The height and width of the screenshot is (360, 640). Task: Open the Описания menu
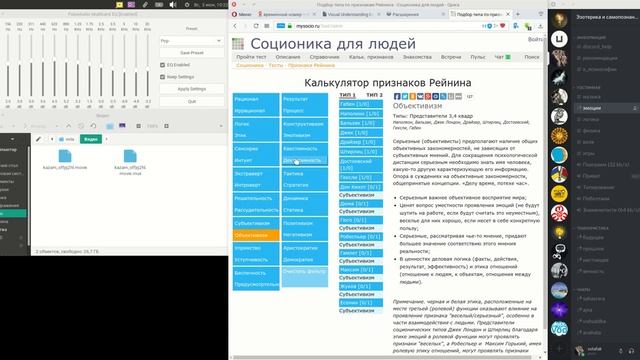click(x=288, y=57)
